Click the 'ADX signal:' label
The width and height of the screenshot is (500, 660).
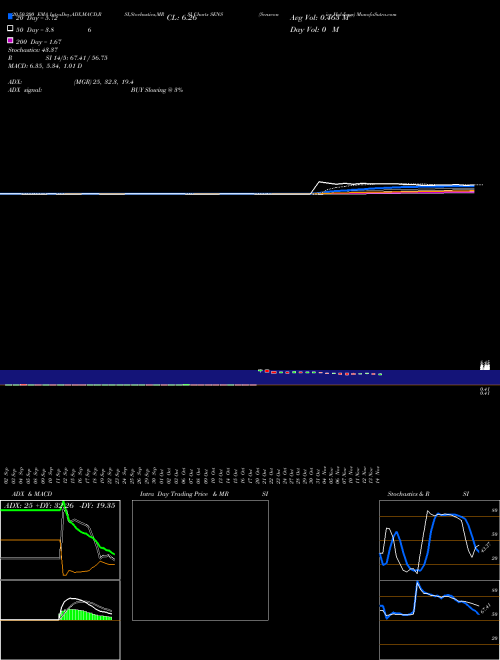[x=25, y=90]
